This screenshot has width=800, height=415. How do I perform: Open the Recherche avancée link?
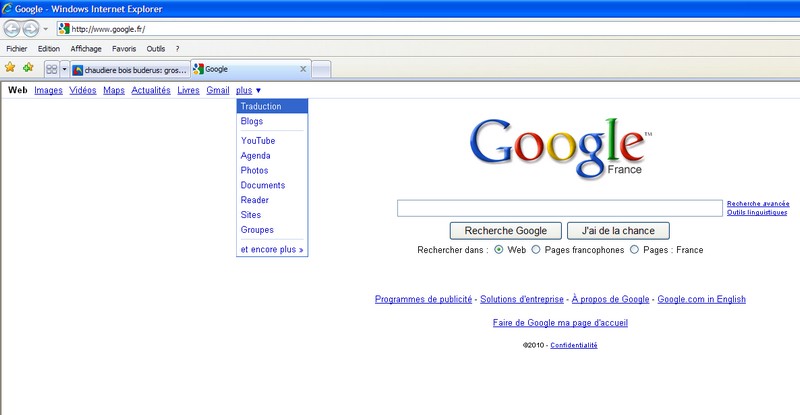point(758,204)
